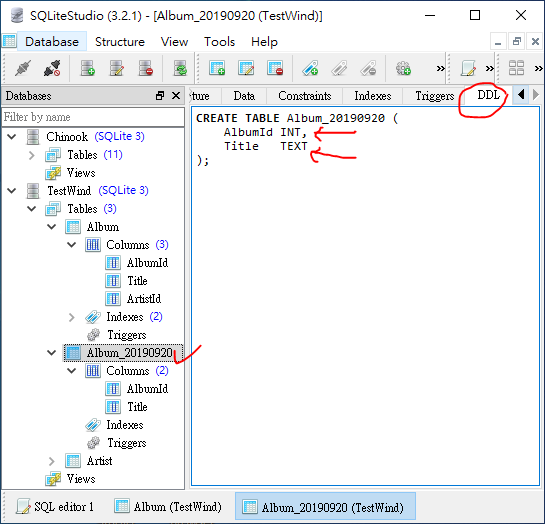
Task: Restore the inner MDI window
Action: point(517,42)
